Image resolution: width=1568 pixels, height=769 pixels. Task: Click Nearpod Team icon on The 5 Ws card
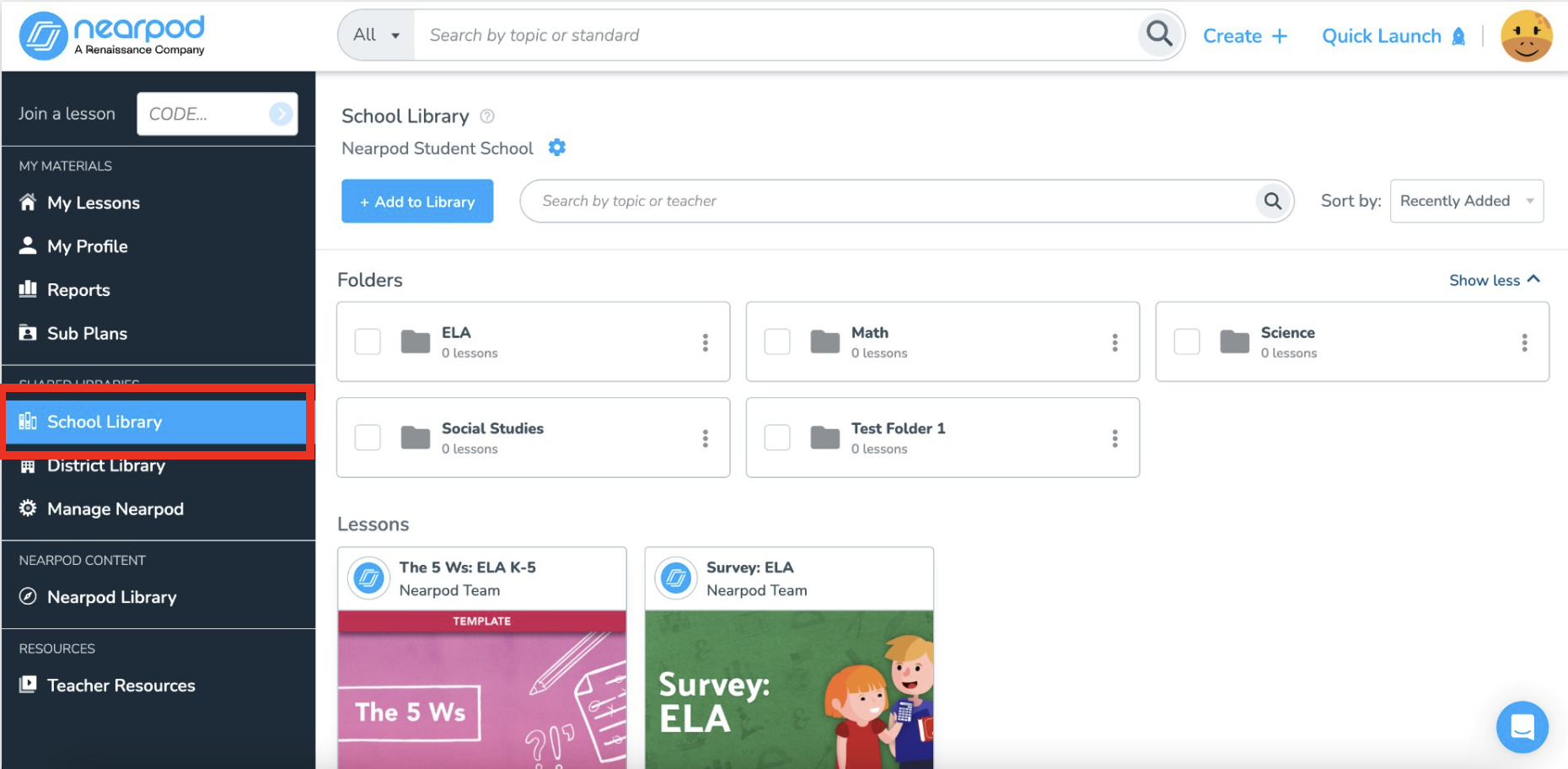click(368, 578)
